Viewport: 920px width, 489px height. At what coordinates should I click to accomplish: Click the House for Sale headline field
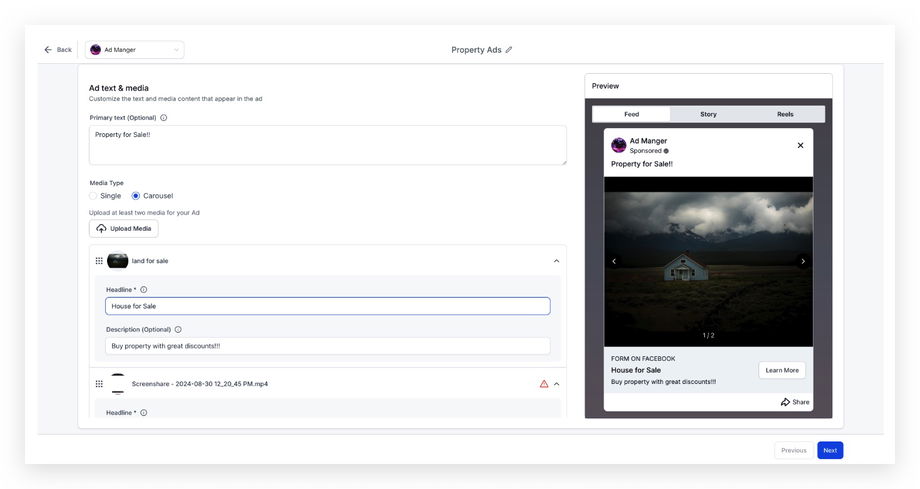click(327, 306)
